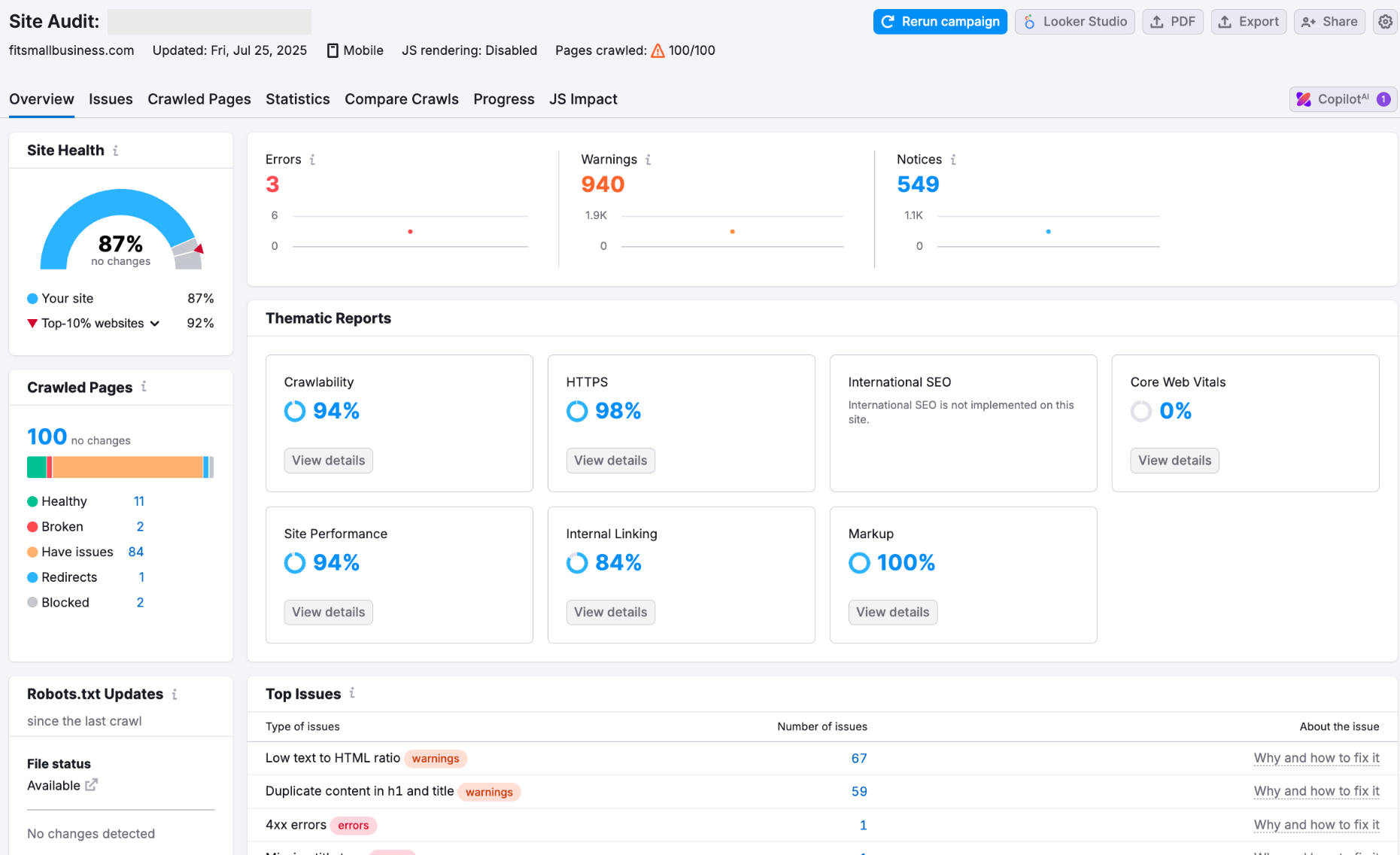
Task: Open fix guide for 4xx errors
Action: pos(1316,826)
